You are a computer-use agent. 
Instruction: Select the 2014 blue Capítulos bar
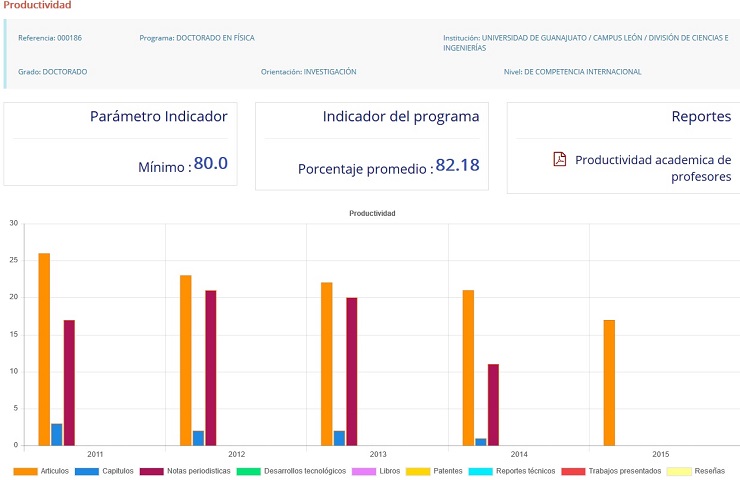(481, 442)
